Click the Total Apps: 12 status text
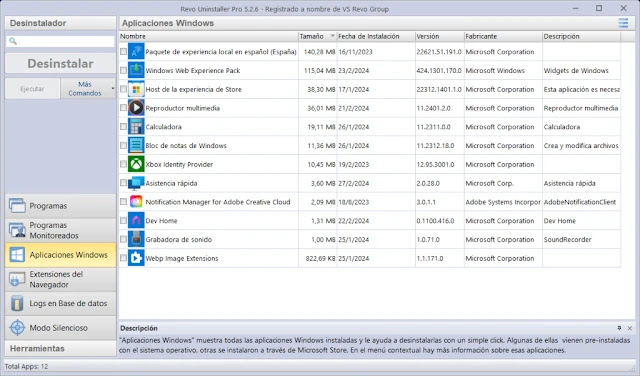 click(x=27, y=366)
